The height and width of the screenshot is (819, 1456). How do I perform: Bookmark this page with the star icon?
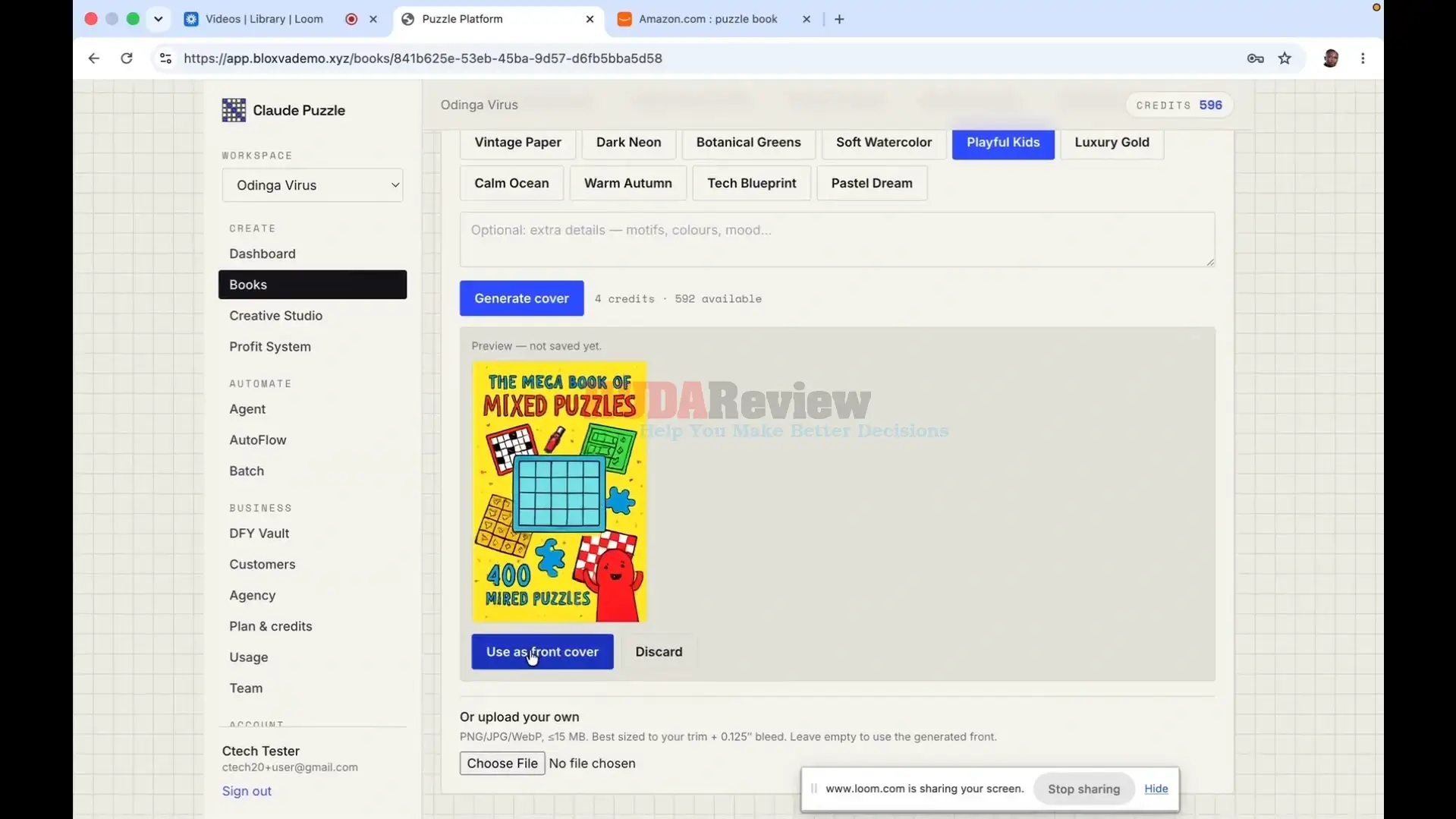(x=1285, y=58)
